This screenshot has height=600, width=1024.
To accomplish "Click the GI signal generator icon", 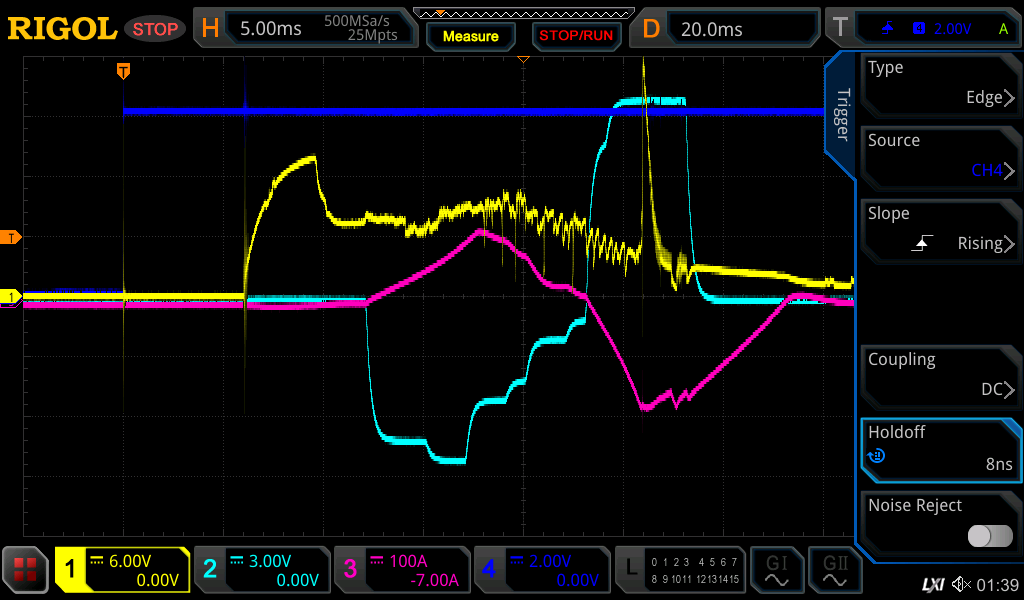I will tap(776, 571).
